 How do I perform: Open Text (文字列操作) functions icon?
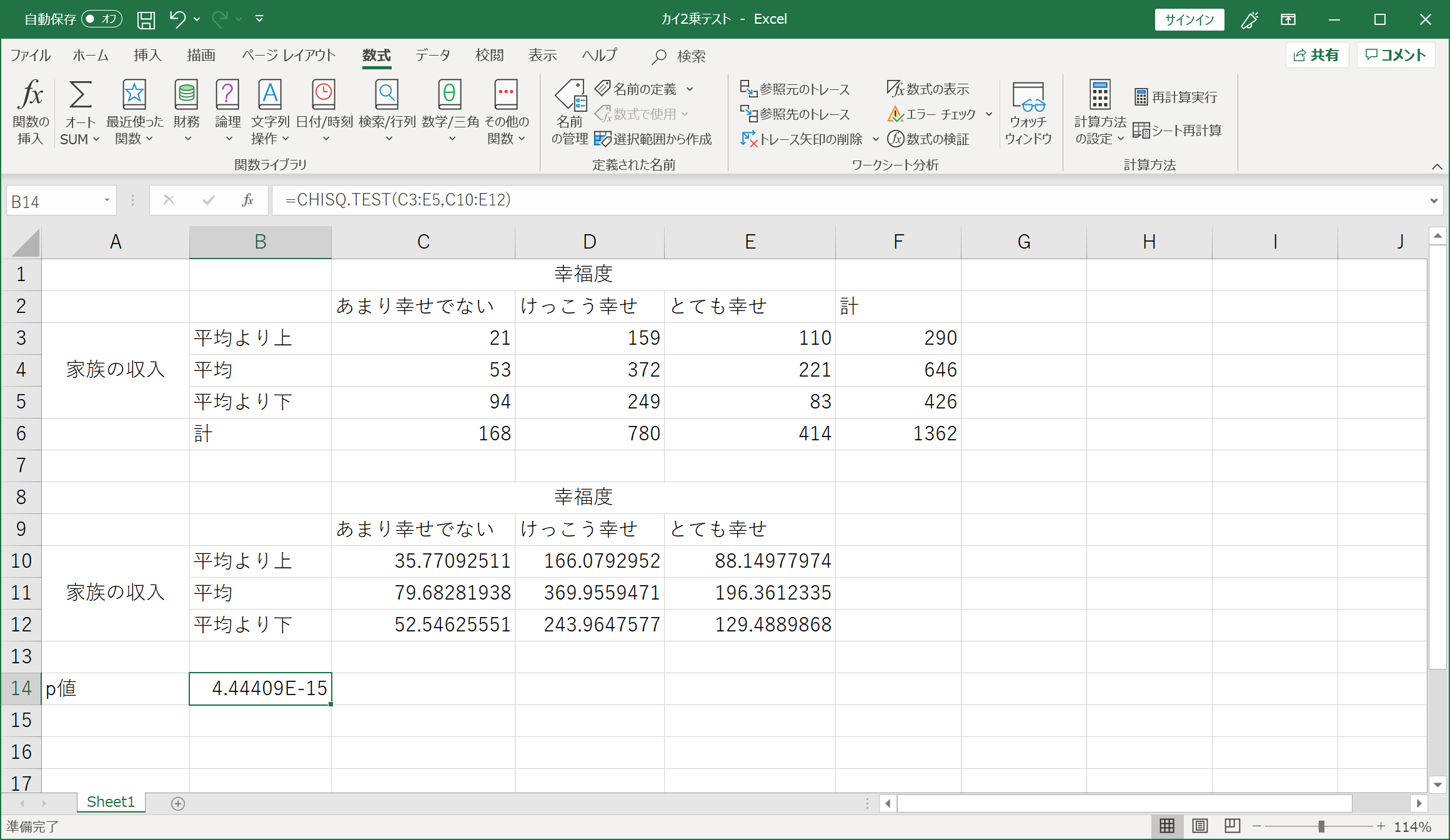click(x=270, y=94)
